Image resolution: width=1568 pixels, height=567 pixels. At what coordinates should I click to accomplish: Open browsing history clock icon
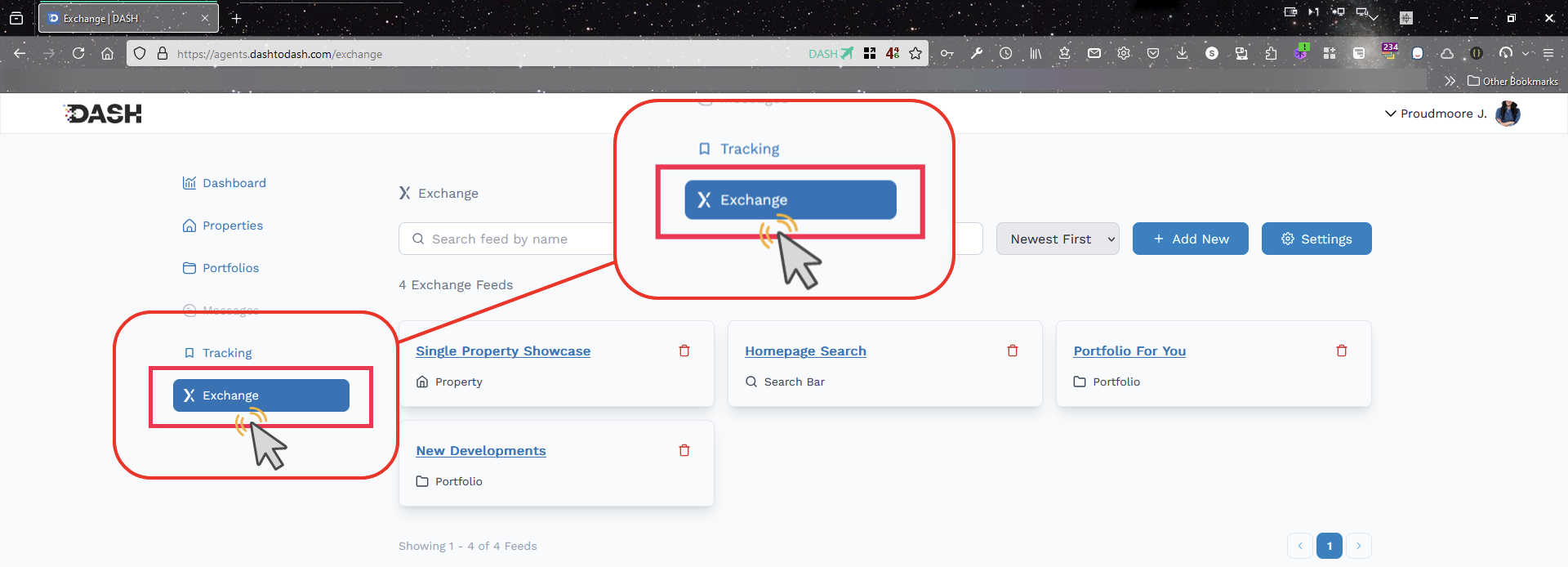(1006, 53)
